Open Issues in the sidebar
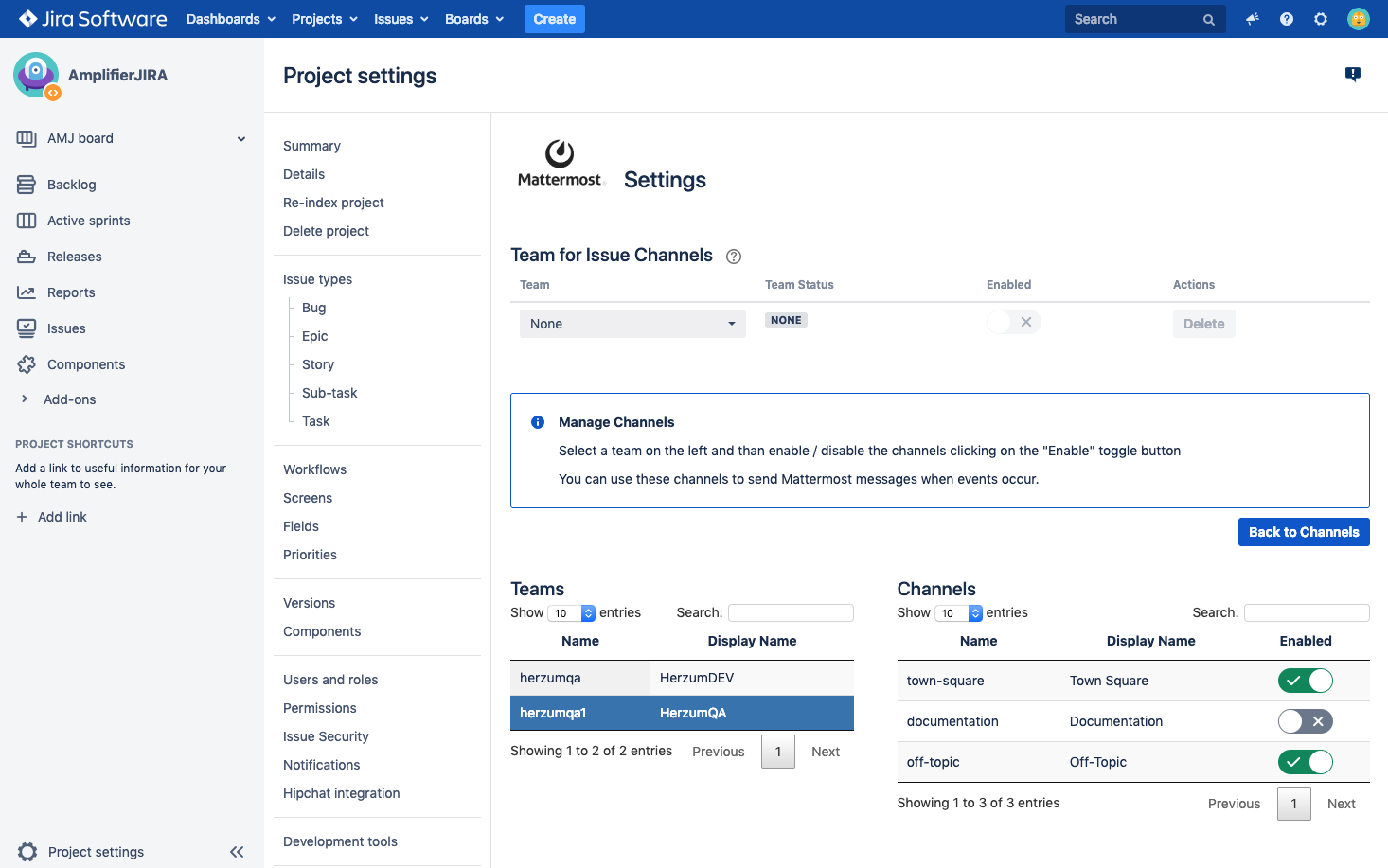 [x=66, y=328]
